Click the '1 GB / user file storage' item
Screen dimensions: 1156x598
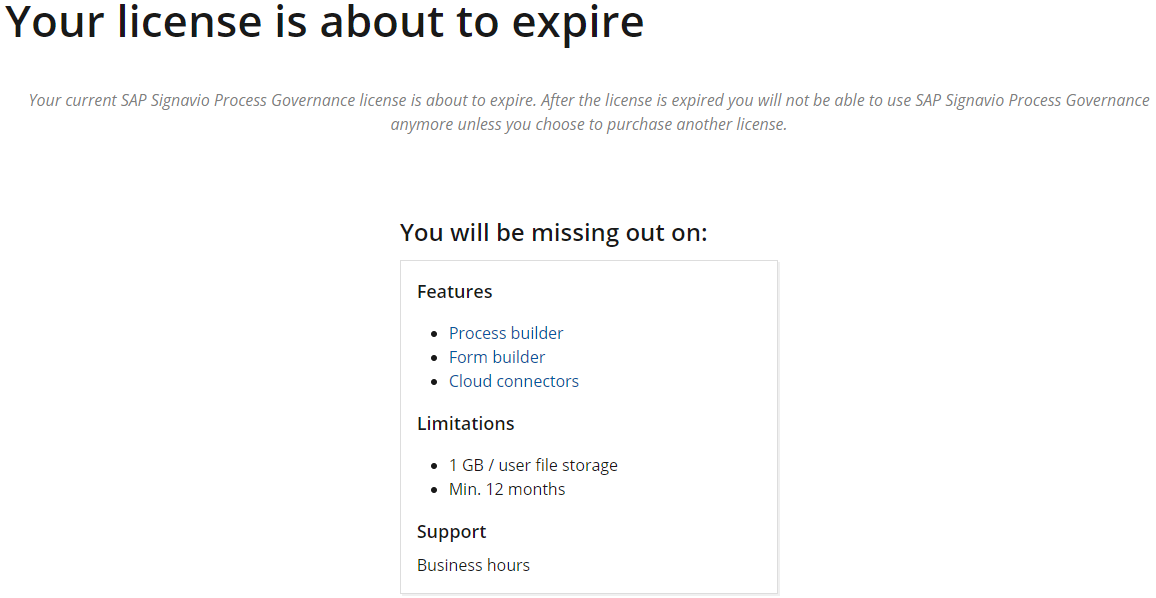pyautogui.click(x=533, y=465)
